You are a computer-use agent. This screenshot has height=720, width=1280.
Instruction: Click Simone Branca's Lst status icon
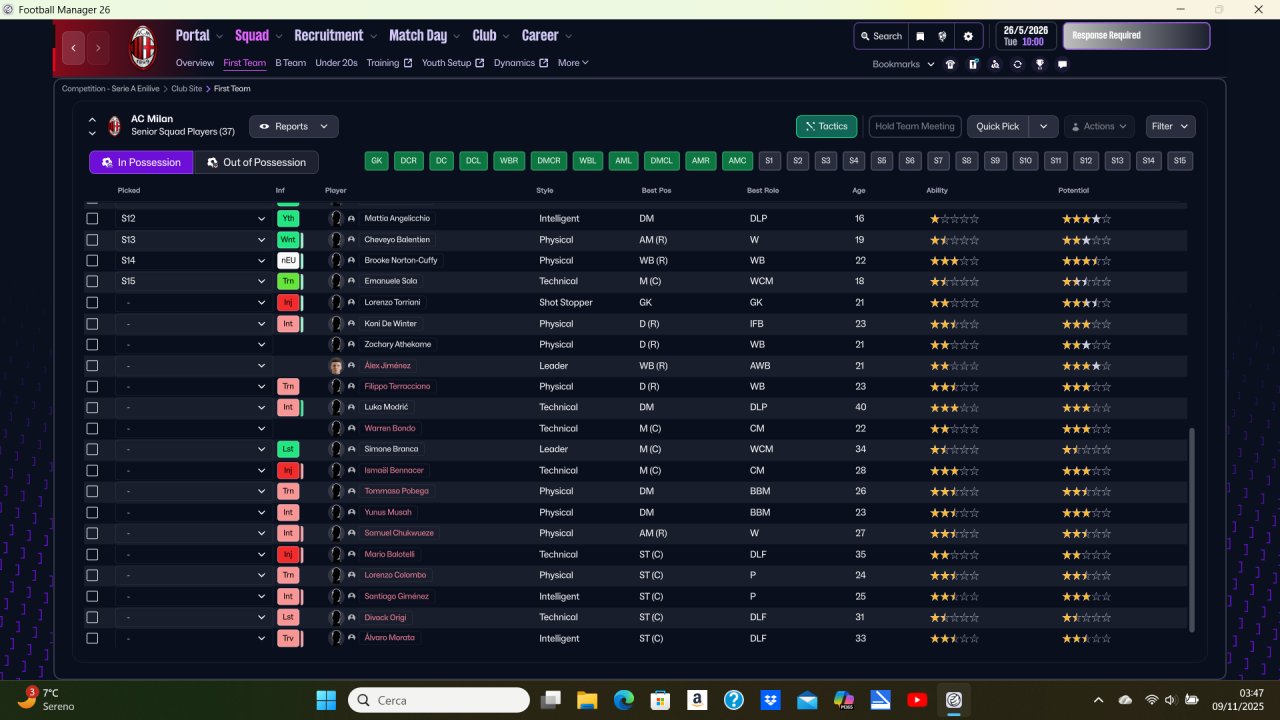click(288, 449)
